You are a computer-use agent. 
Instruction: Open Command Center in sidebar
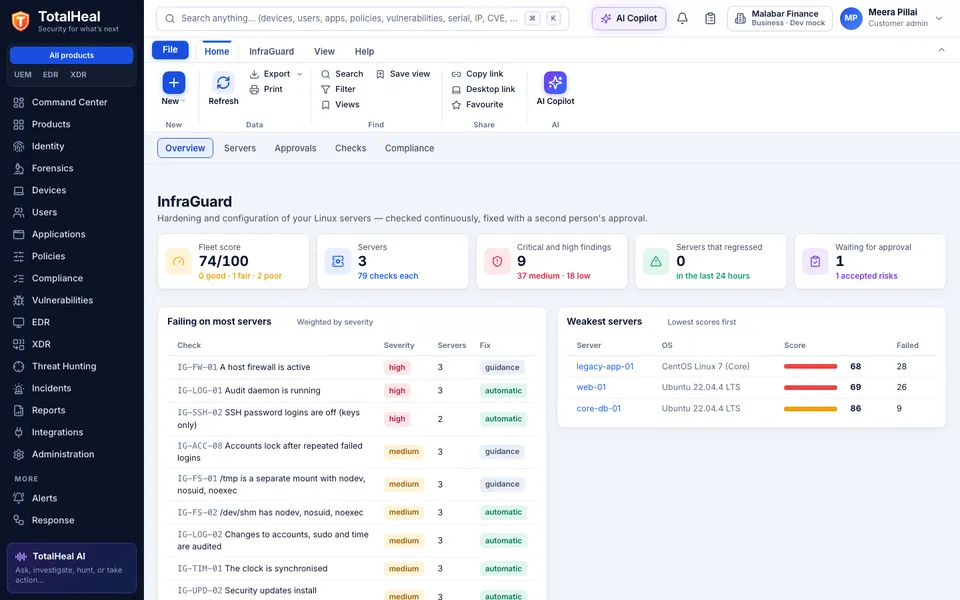coord(69,102)
